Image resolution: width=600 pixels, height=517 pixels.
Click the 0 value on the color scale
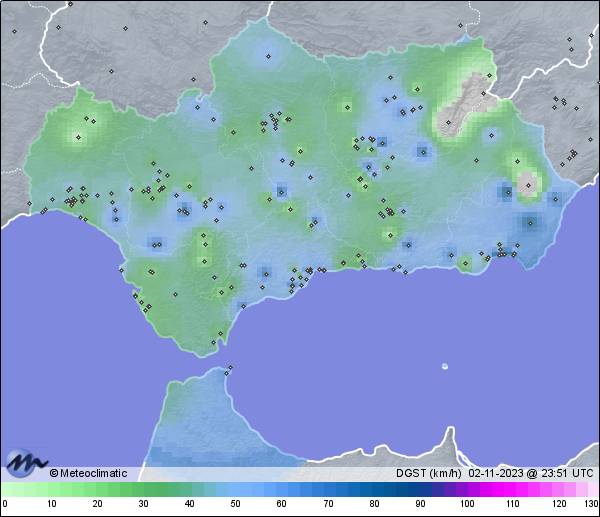(5, 504)
